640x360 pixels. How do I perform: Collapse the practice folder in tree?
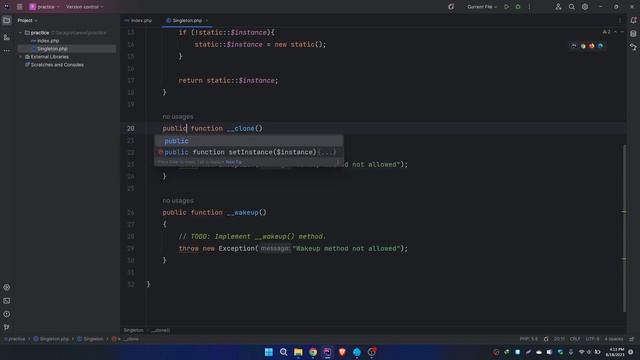(20, 33)
